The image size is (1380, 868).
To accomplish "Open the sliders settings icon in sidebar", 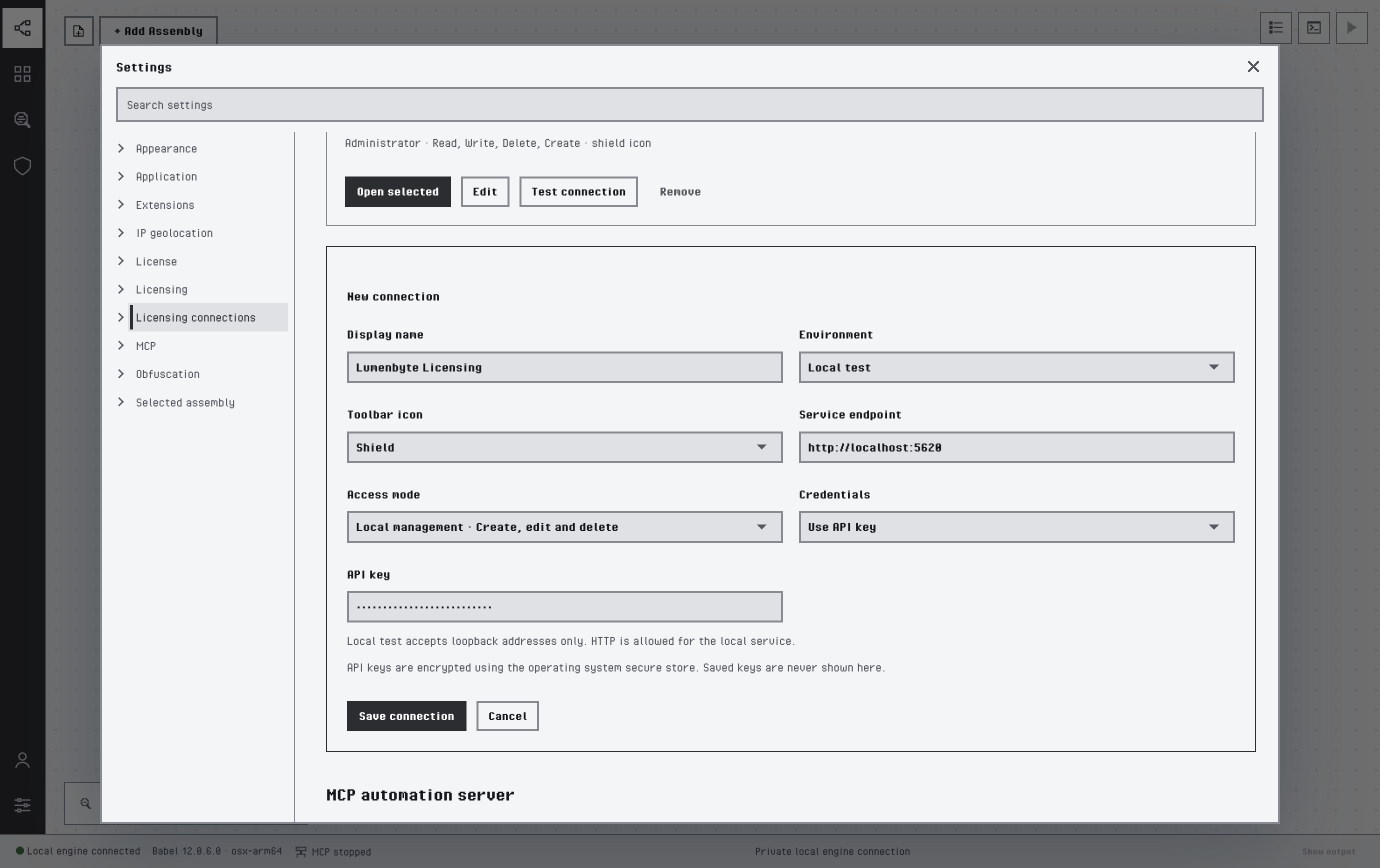I will (x=22, y=805).
